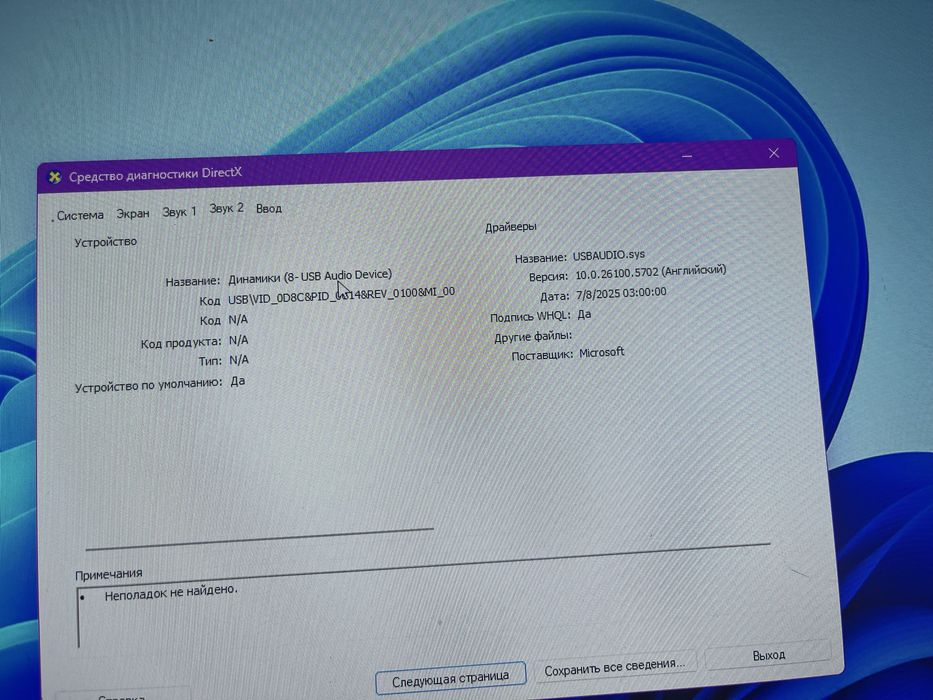Click the Дата: label
Viewport: 933px width, 700px height.
point(555,296)
